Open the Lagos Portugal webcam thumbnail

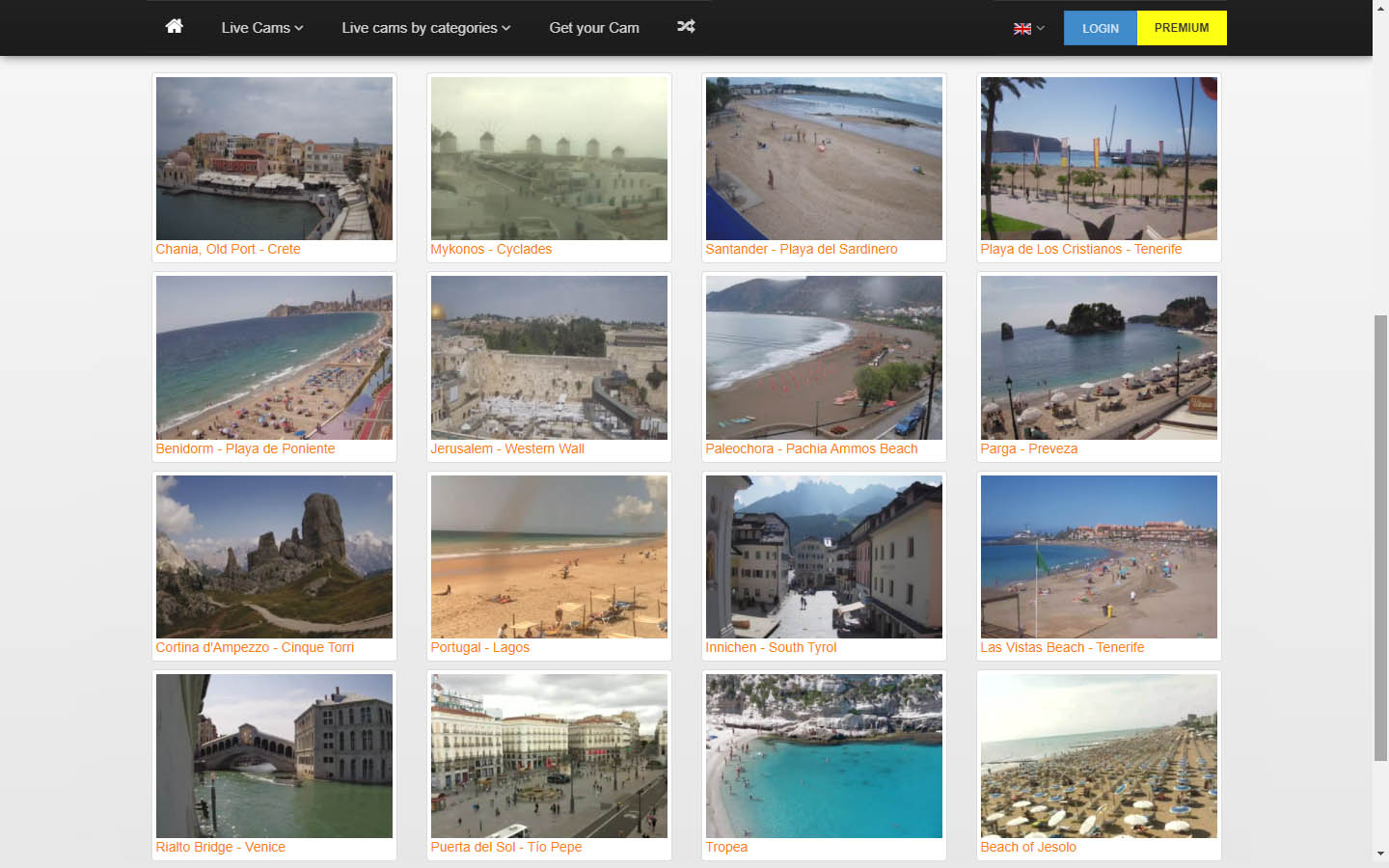coord(549,556)
